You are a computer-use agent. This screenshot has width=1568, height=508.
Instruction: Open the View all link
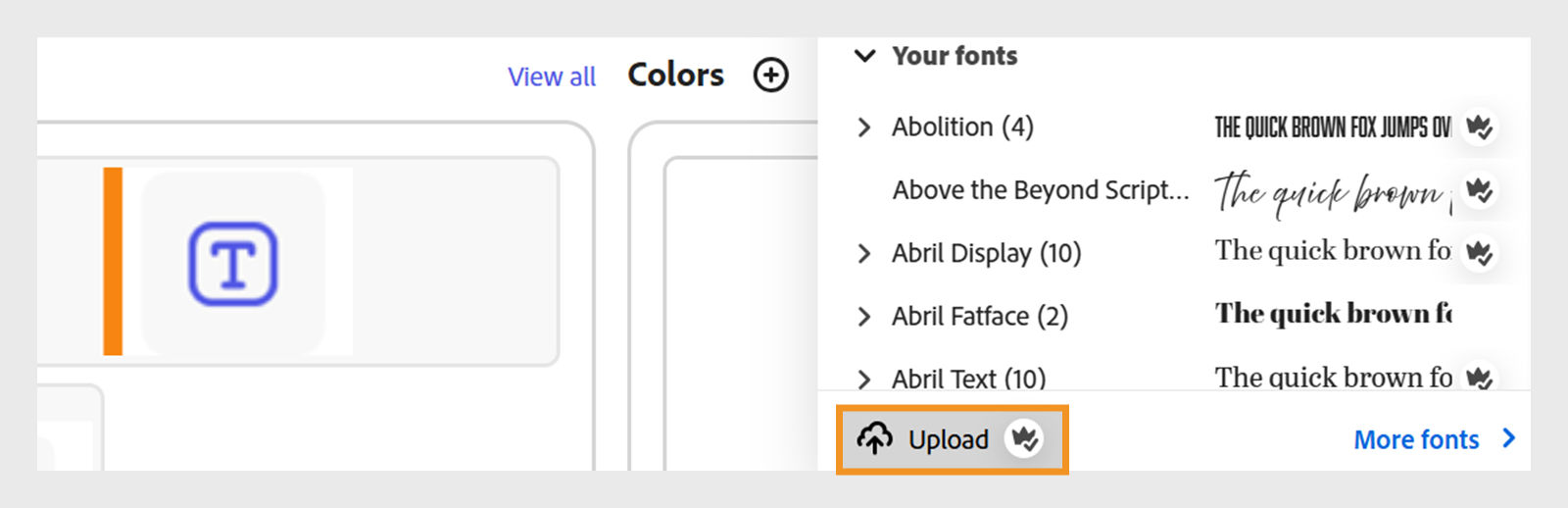[x=551, y=76]
